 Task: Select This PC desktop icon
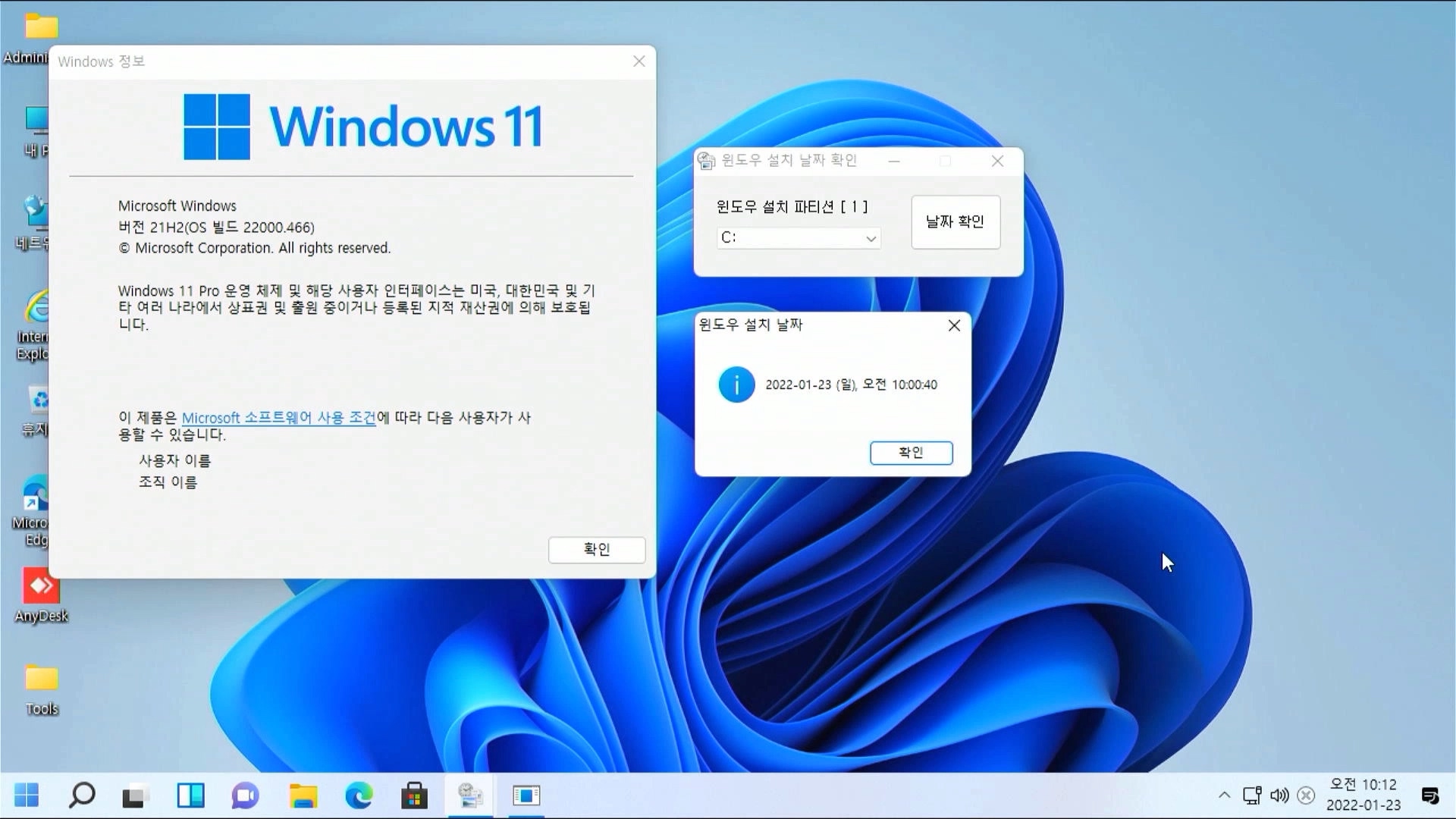(35, 130)
